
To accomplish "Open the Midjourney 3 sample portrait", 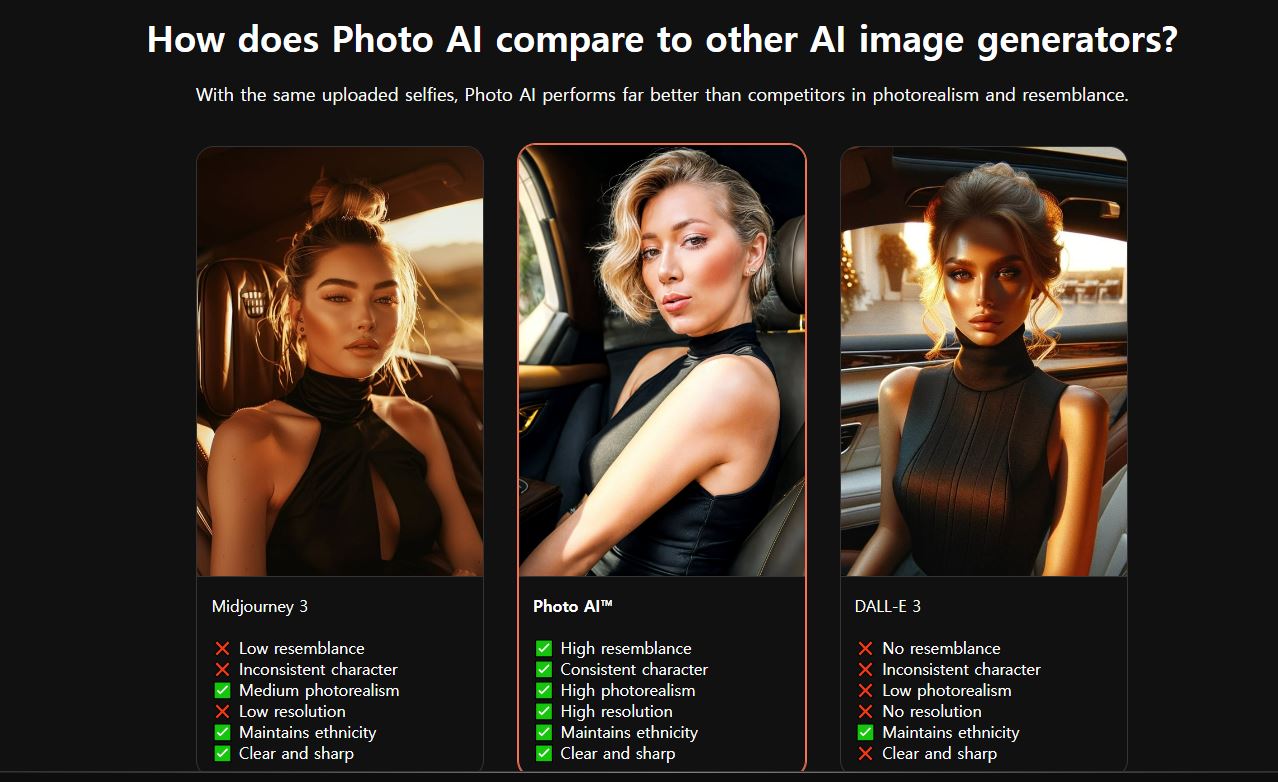I will [x=340, y=362].
